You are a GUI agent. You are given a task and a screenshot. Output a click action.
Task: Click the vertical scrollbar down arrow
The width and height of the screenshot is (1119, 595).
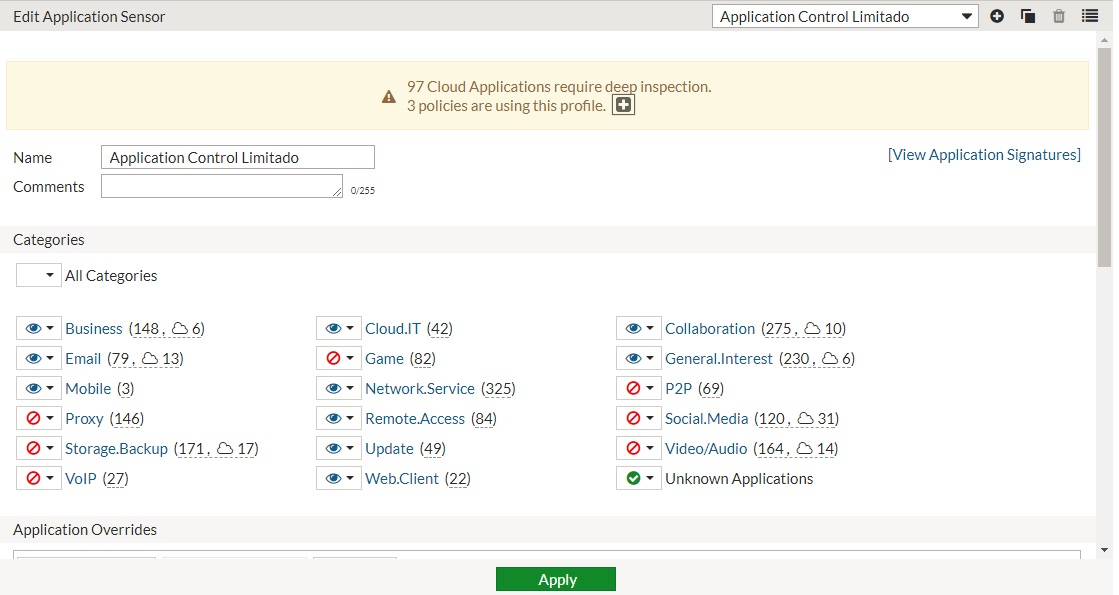1104,549
